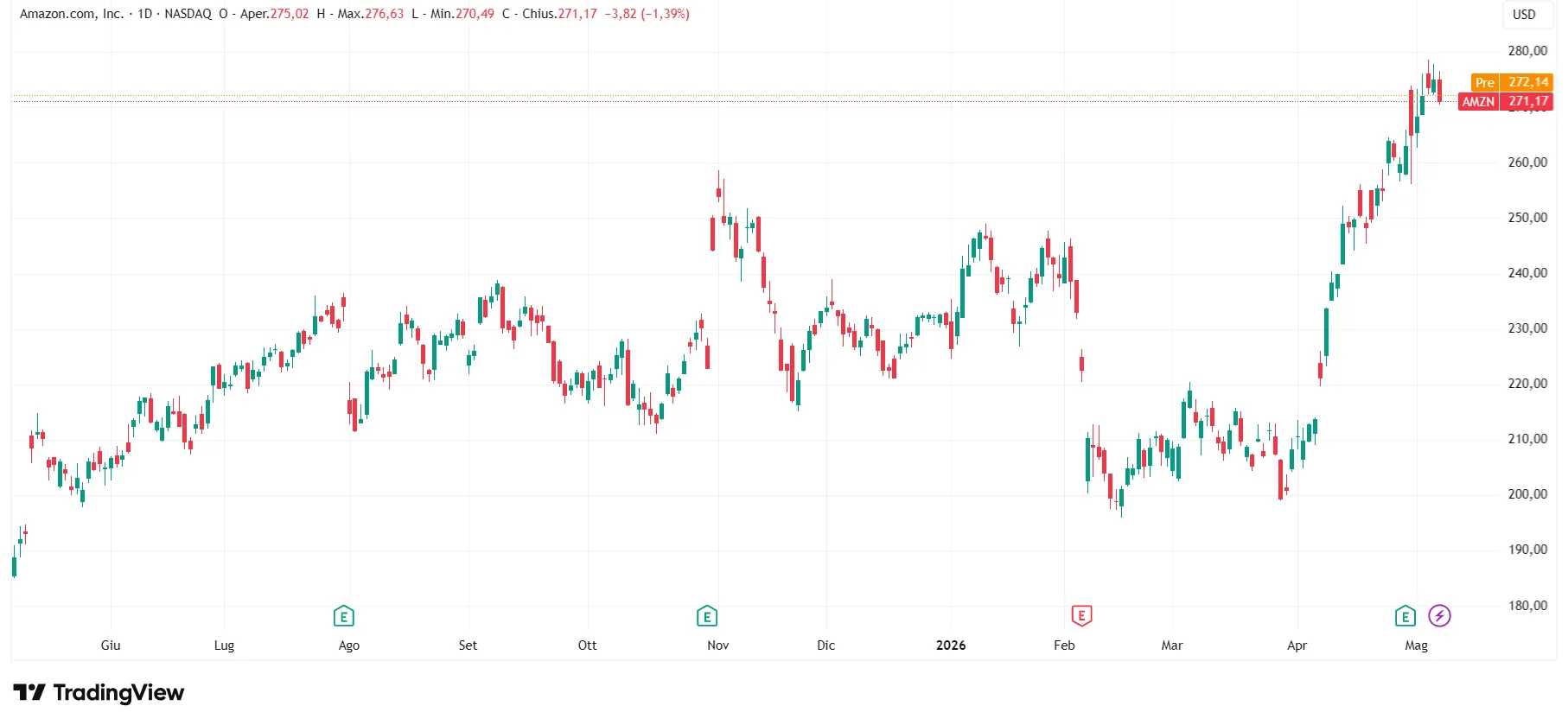This screenshot has width=1568, height=725.
Task: Open the earnings marker above Ago
Action: pos(344,616)
